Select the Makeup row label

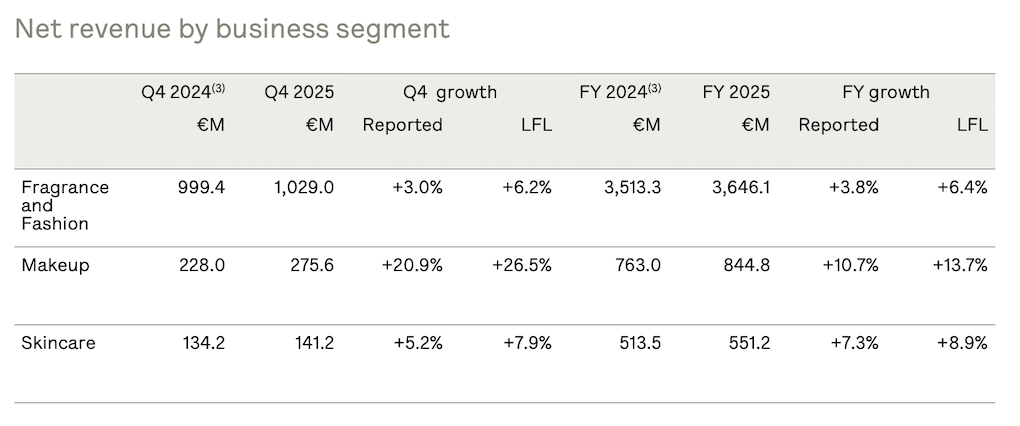coord(55,265)
